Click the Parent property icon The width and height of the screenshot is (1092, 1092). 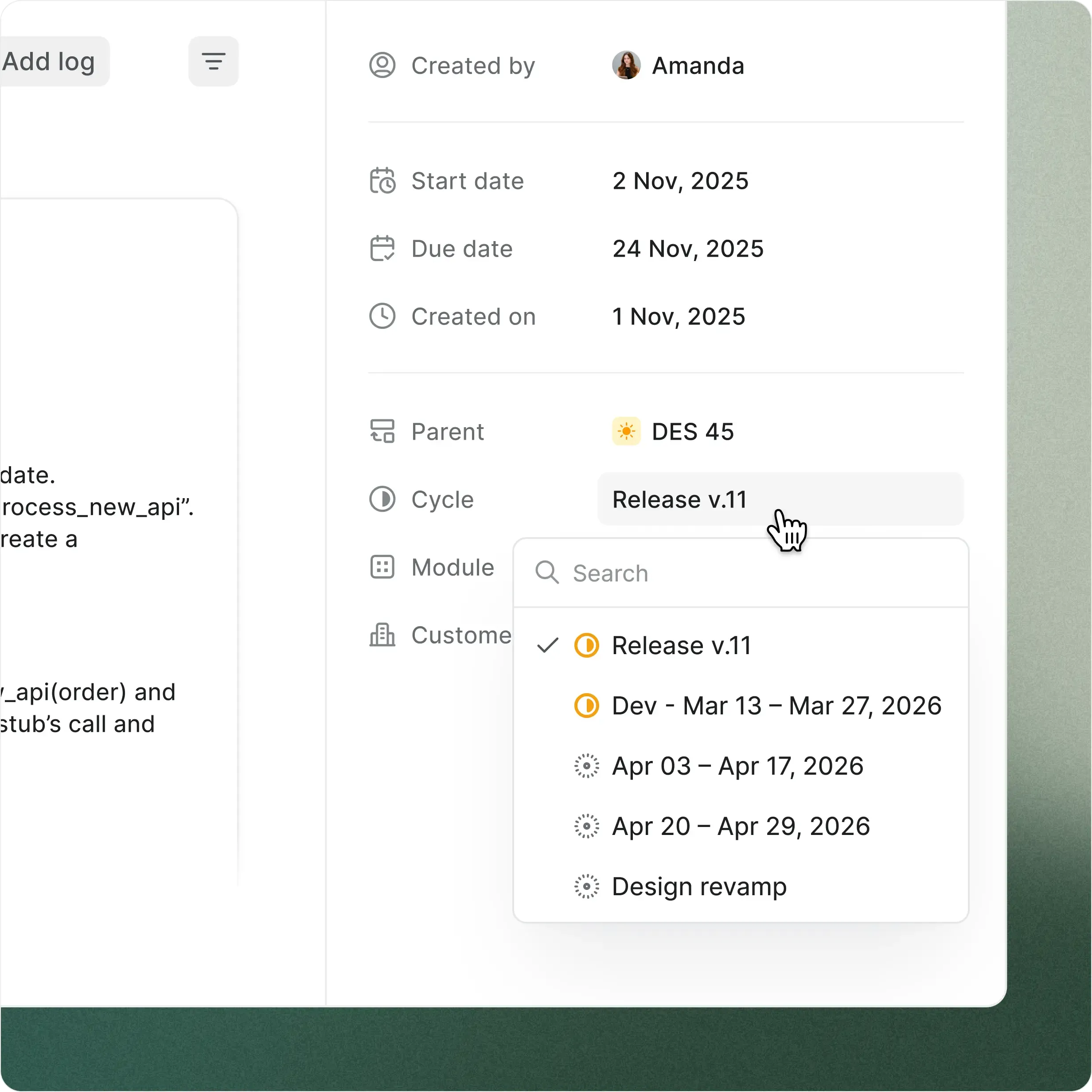(382, 431)
